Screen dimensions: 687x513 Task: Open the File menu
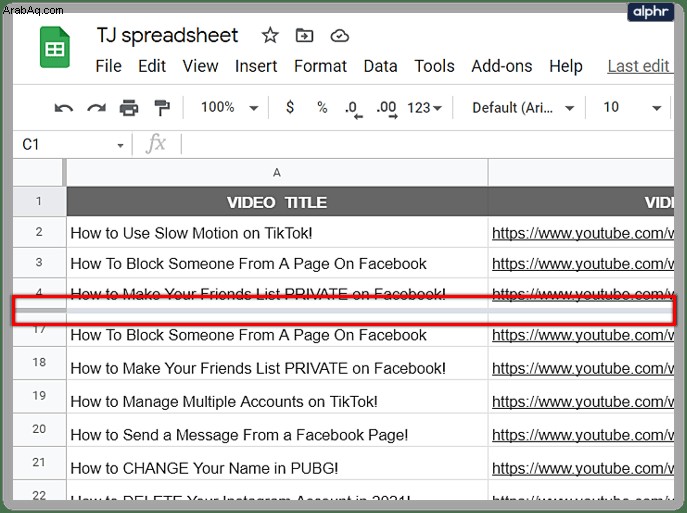coord(108,66)
